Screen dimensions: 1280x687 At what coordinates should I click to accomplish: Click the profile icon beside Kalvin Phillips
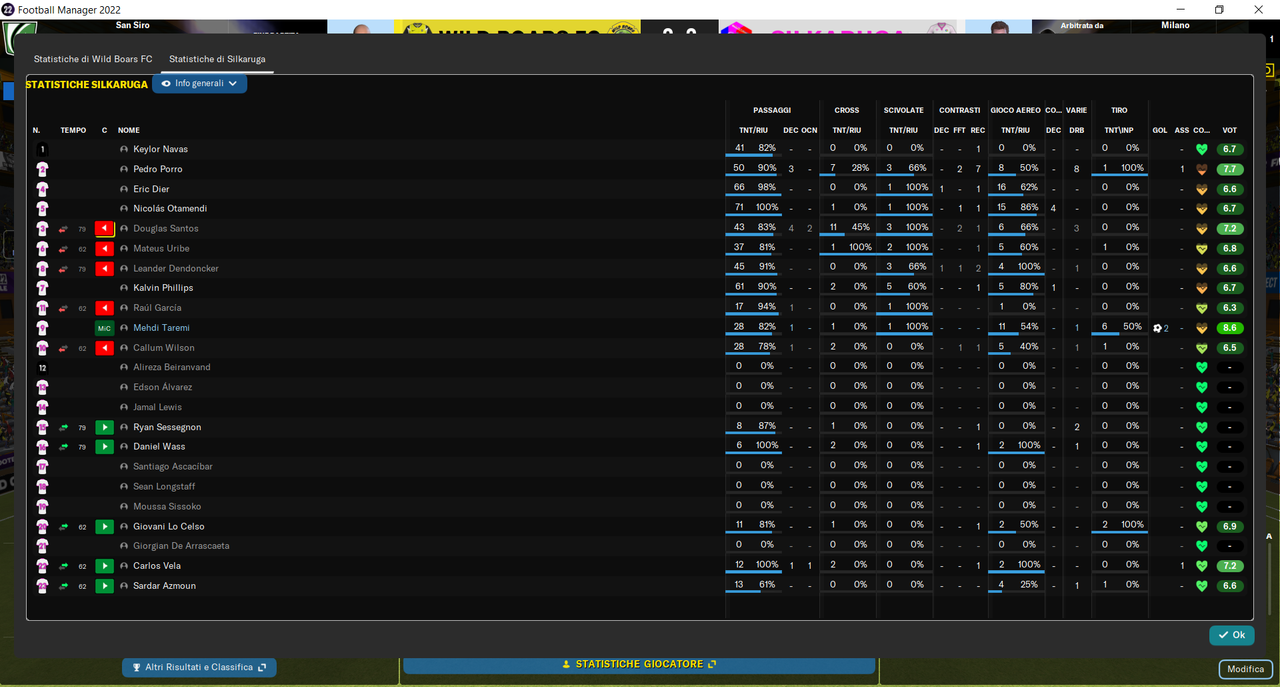pos(124,288)
